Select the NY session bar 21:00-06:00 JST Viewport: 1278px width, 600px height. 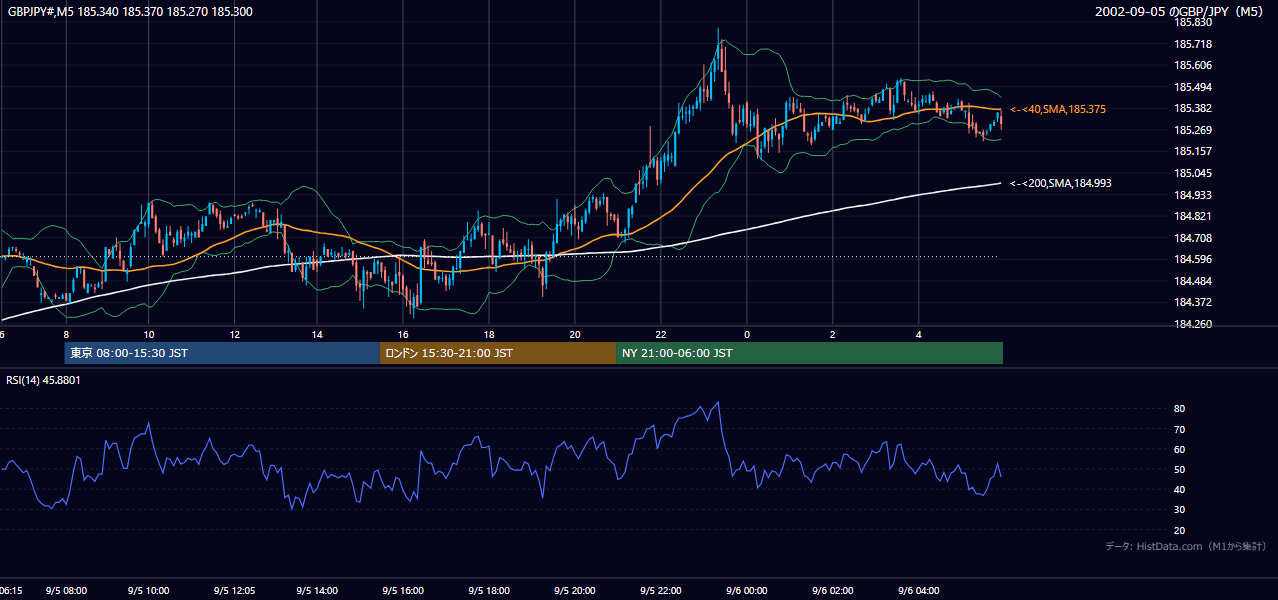click(809, 353)
